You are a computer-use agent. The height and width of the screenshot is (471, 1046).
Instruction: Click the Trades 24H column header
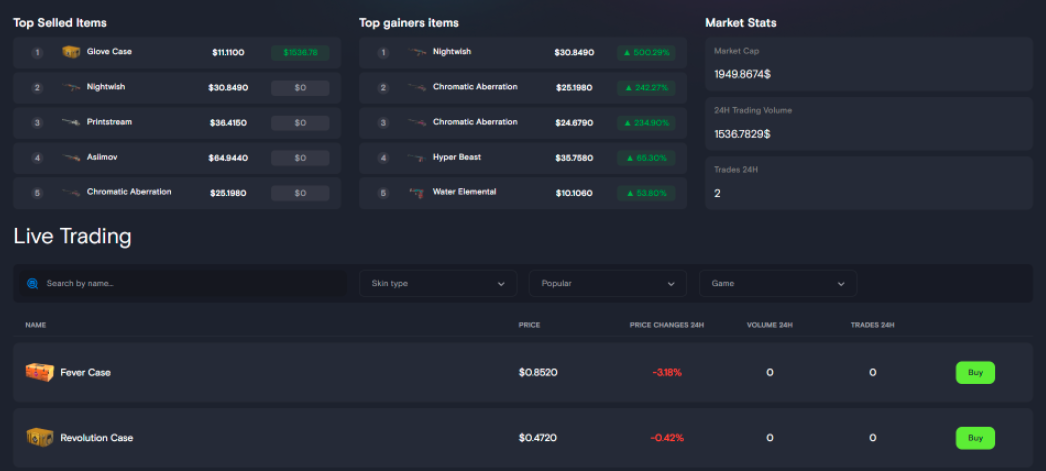(872, 325)
